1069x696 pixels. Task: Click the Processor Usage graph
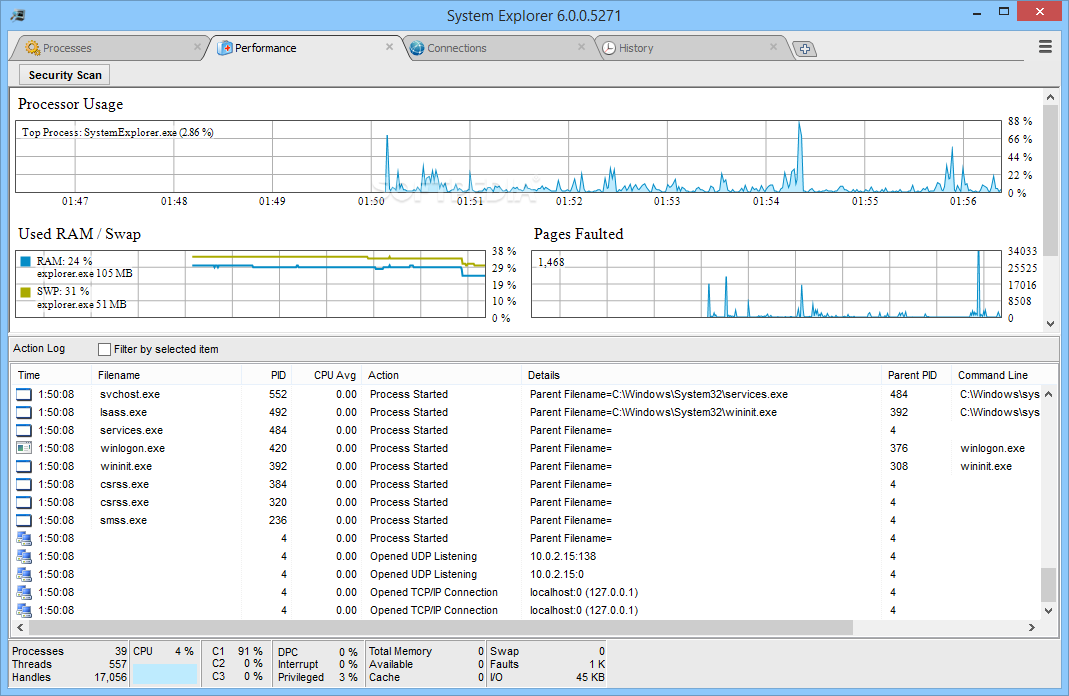click(x=508, y=157)
